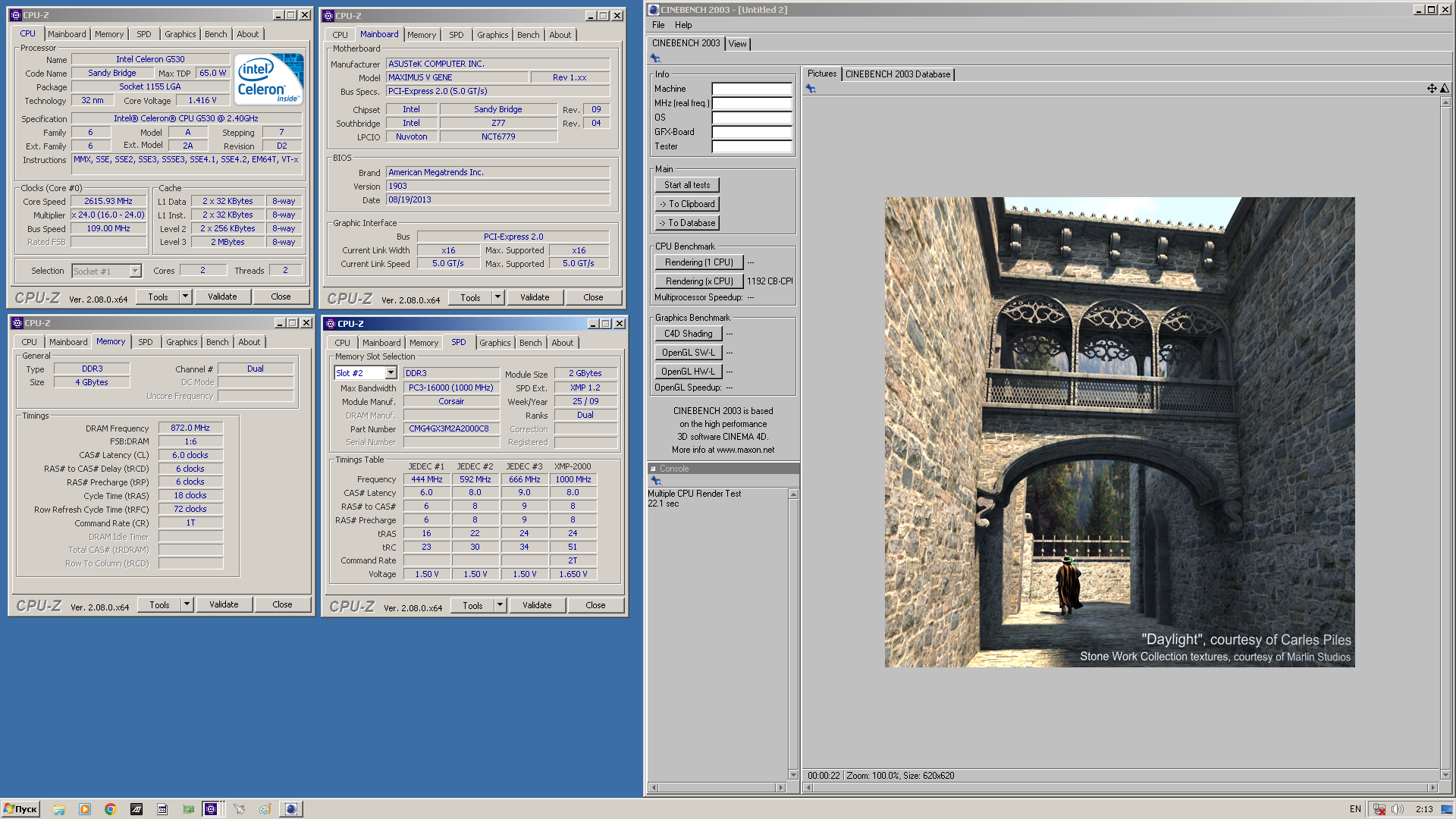The width and height of the screenshot is (1456, 819).
Task: Open the Help menu in CINEBENCH
Action: point(683,25)
